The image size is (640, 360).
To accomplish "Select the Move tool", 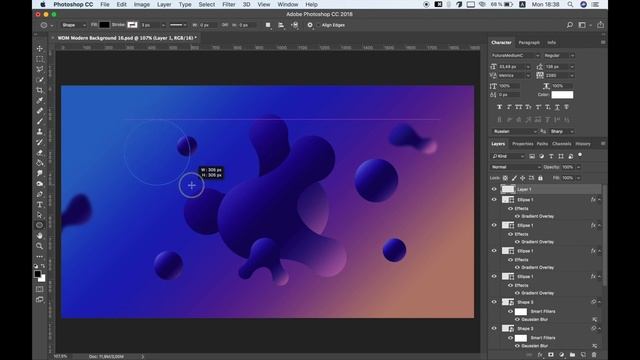I will point(40,49).
